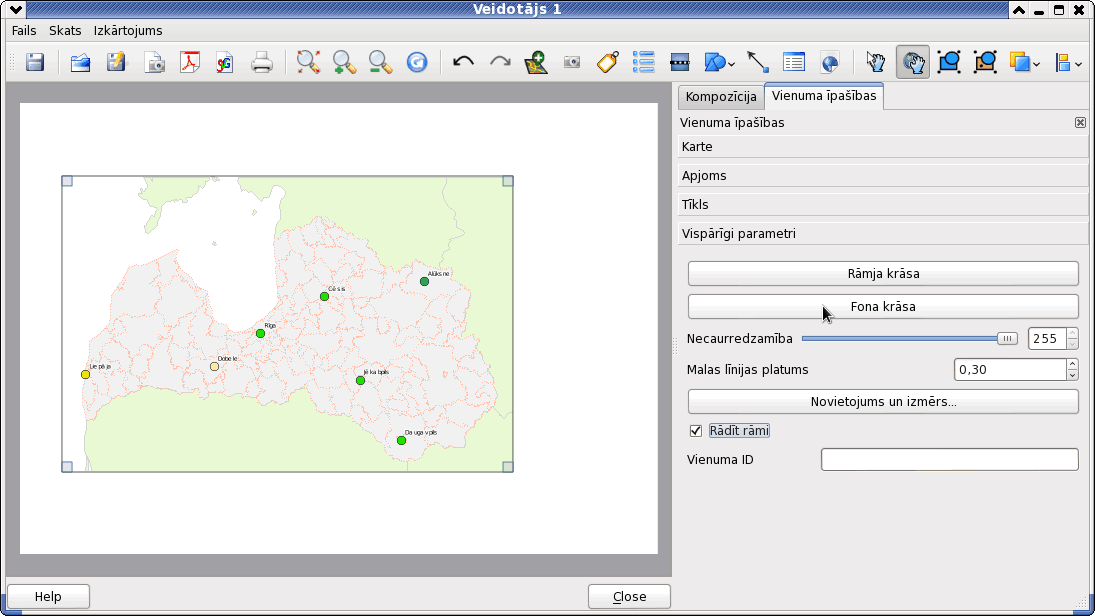Toggle the Rādīt rāmi checkbox
Image resolution: width=1095 pixels, height=616 pixels.
[696, 431]
